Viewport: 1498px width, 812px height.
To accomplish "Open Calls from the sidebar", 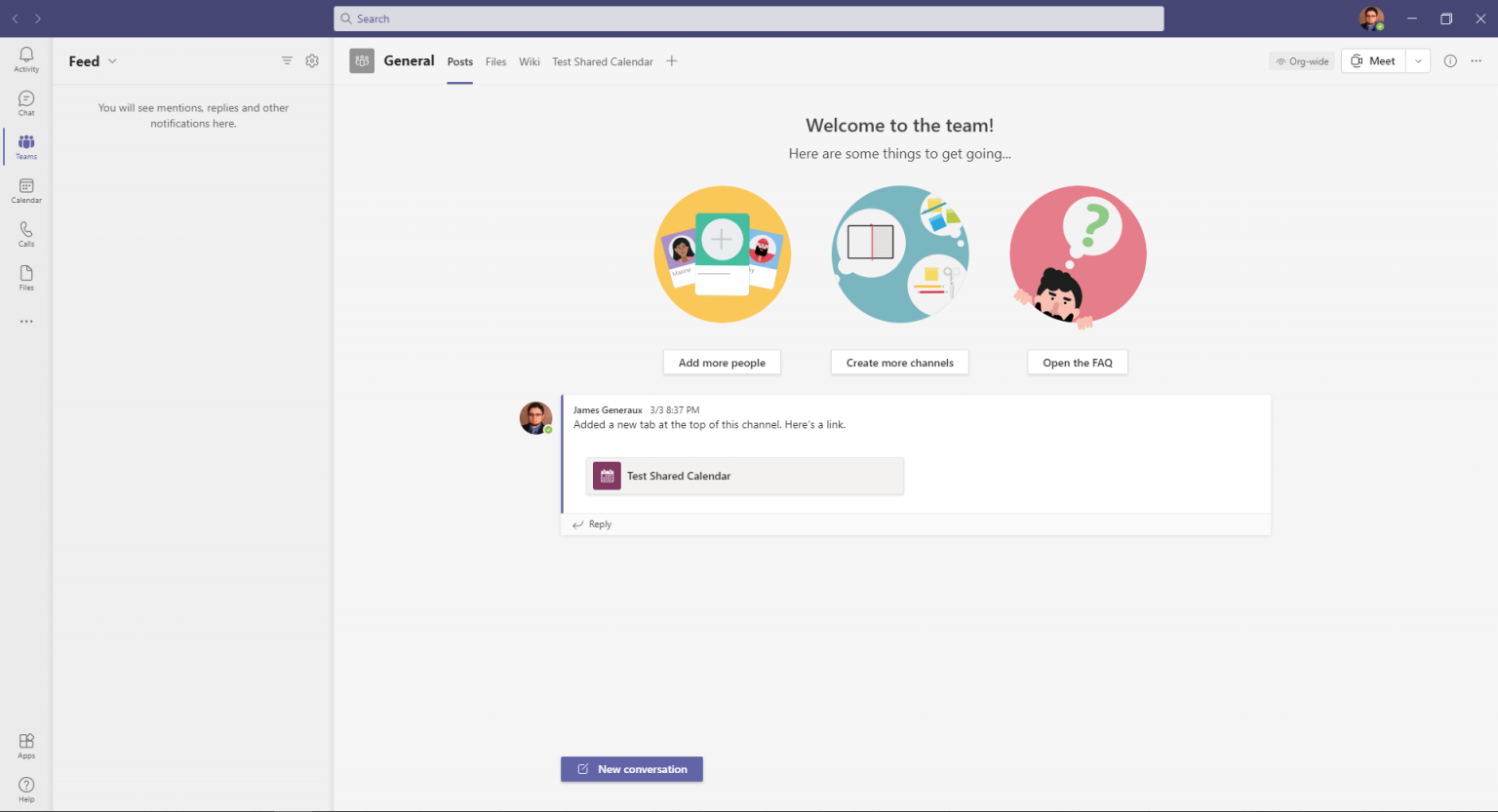I will (x=26, y=235).
